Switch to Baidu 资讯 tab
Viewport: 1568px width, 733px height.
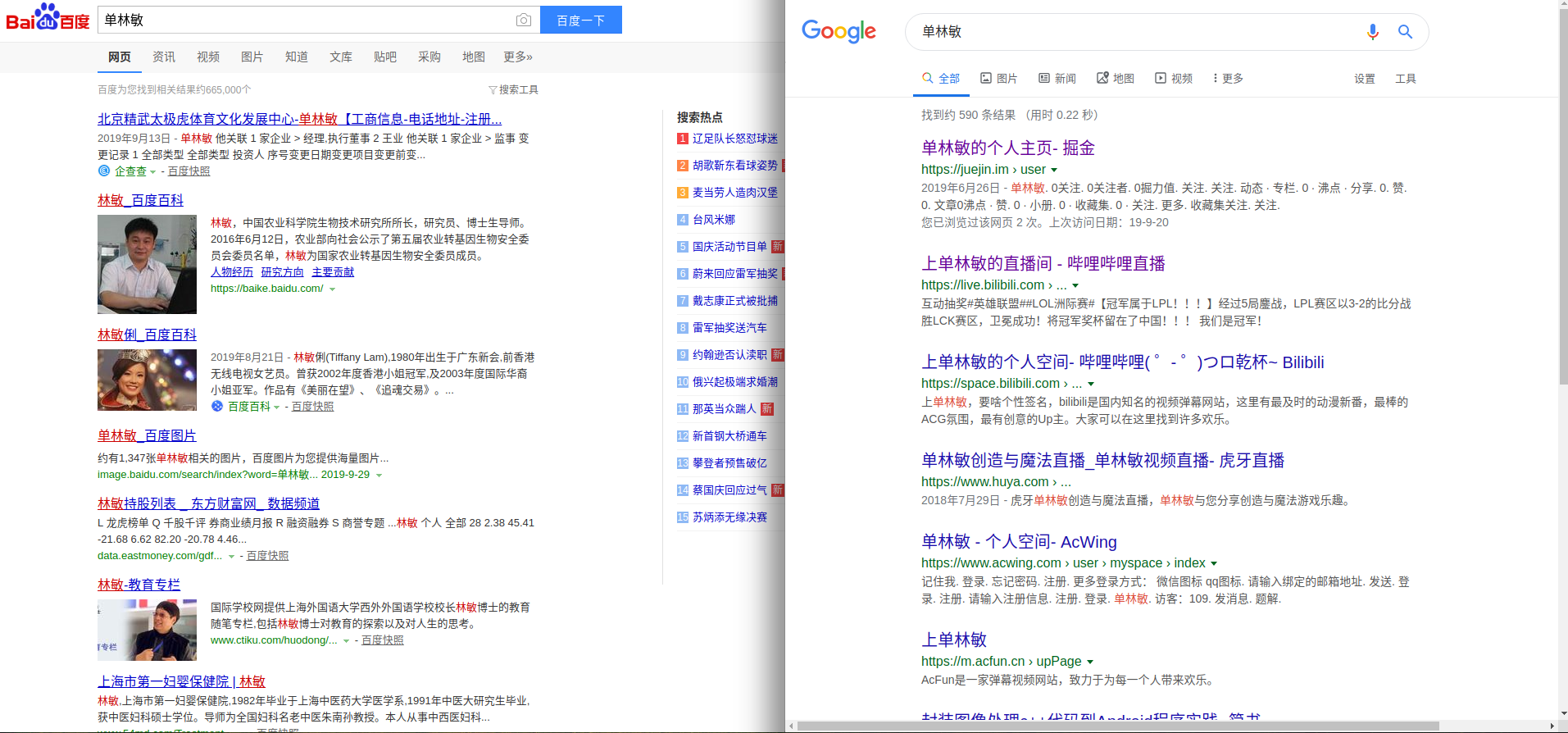(164, 57)
